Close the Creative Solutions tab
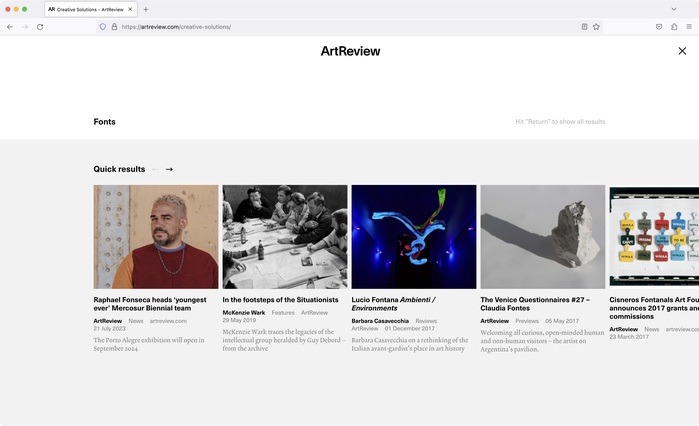Viewport: 699px width, 426px height. [130, 9]
